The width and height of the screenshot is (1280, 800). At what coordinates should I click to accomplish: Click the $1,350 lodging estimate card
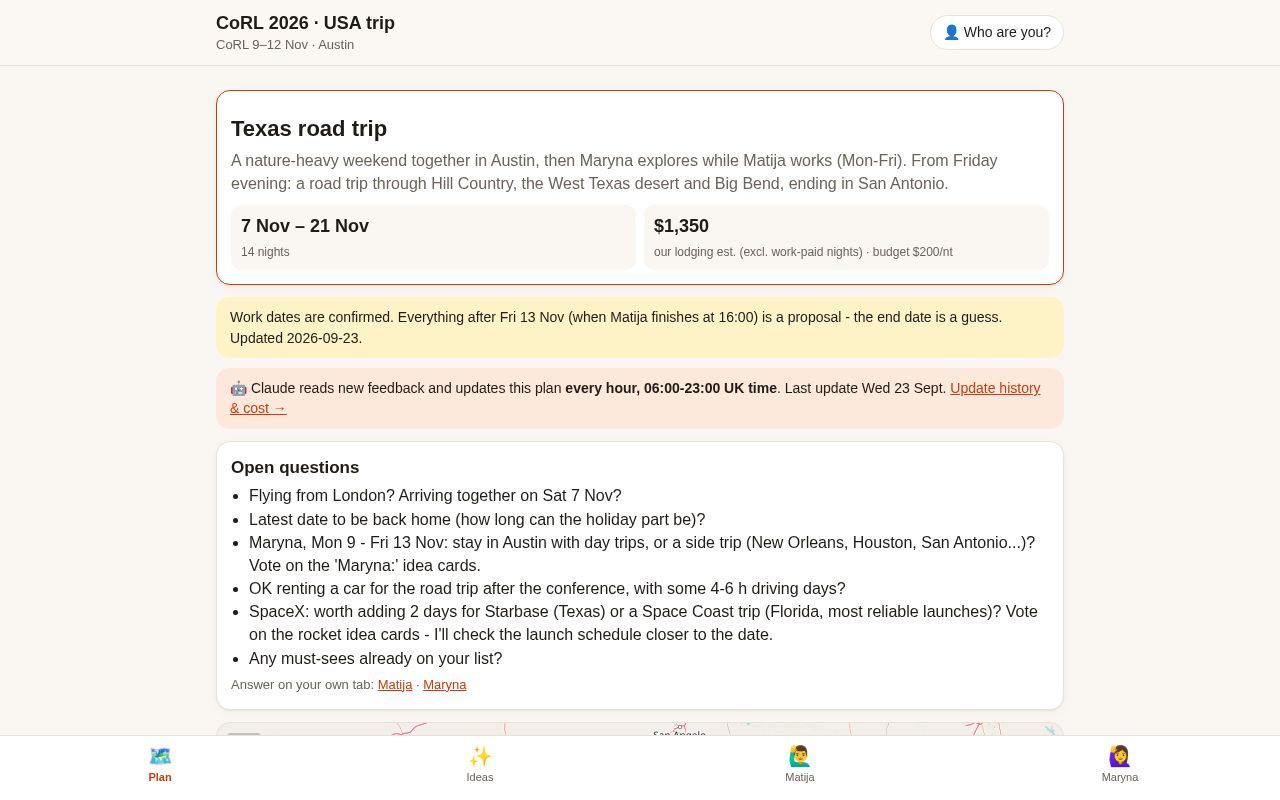click(846, 238)
